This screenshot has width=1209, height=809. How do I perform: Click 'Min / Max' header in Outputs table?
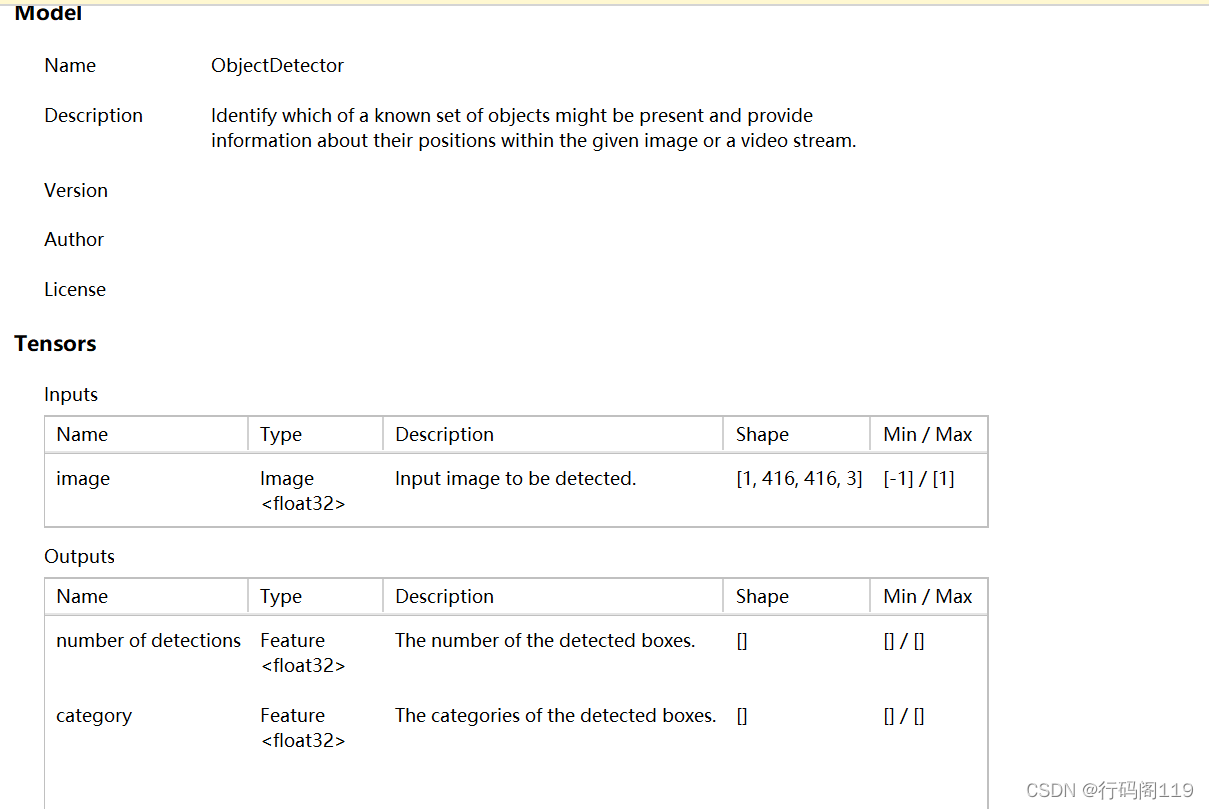tap(928, 597)
